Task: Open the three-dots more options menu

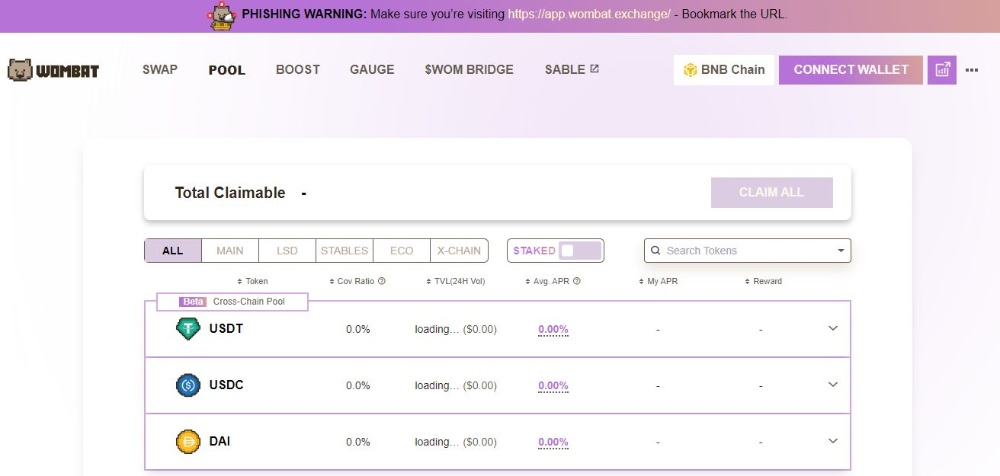Action: pyautogui.click(x=972, y=70)
